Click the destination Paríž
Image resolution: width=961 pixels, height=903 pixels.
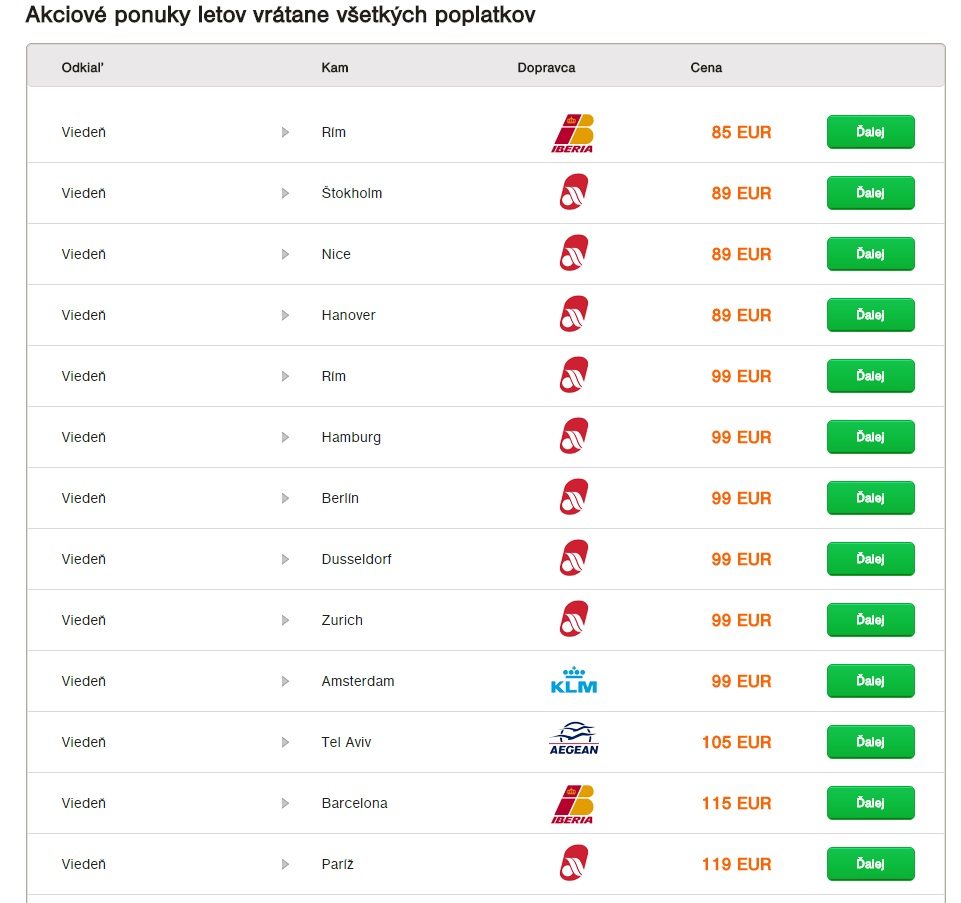tap(337, 864)
